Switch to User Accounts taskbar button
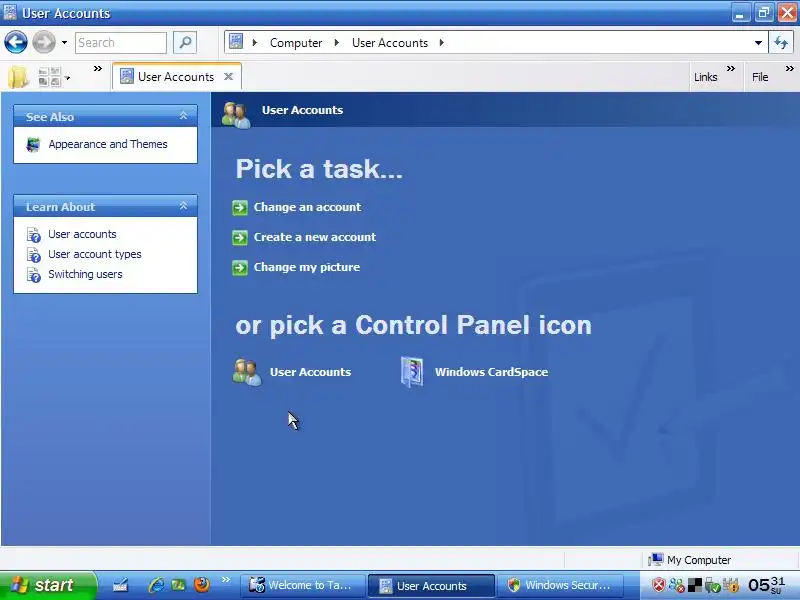800x600 pixels. pyautogui.click(x=431, y=586)
